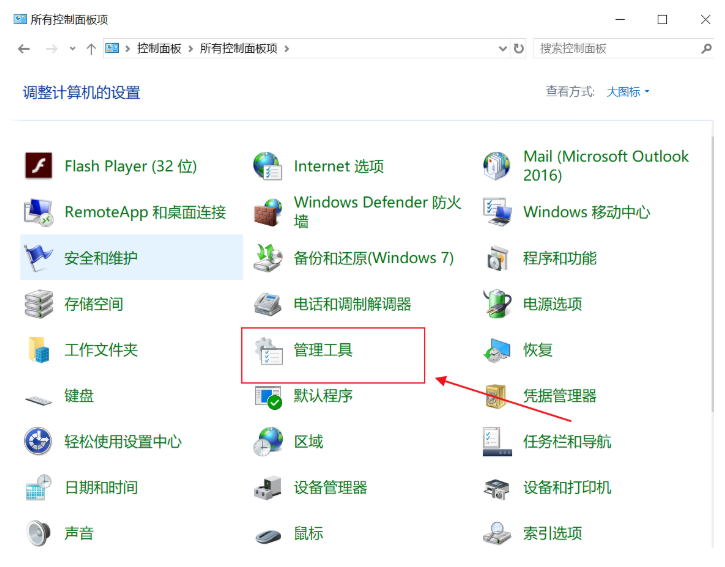This screenshot has height=567, width=725.
Task: Click the Windows 移动中心 laptop icon
Action: coord(497,212)
